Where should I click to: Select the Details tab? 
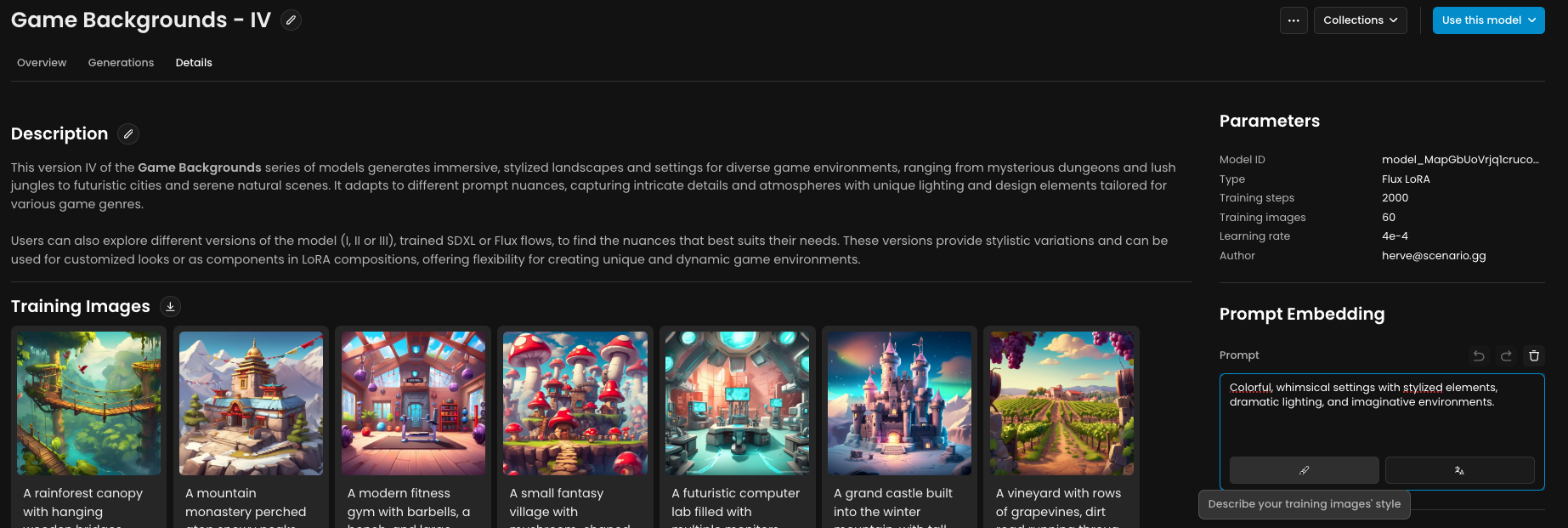click(x=194, y=63)
